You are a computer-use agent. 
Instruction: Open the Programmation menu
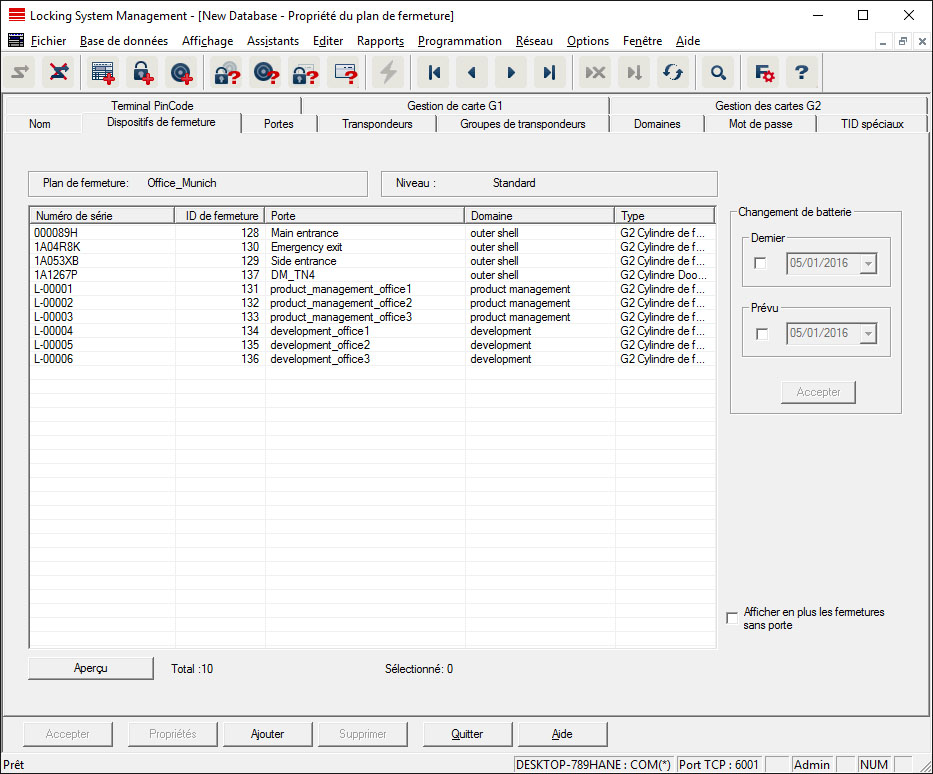click(459, 41)
